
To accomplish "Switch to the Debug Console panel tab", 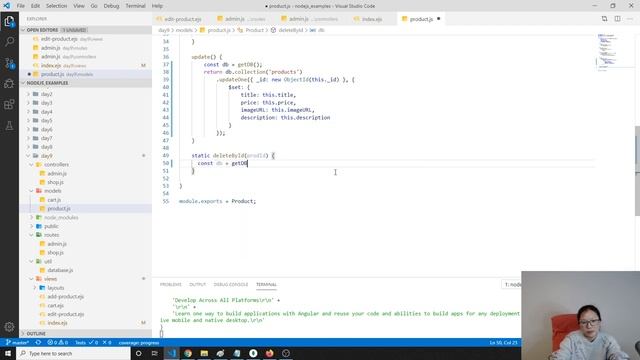I will [x=231, y=284].
